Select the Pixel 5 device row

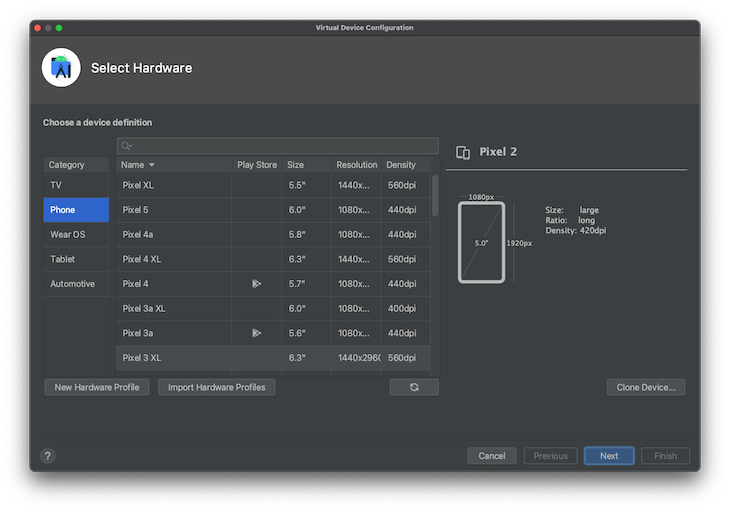pos(273,210)
